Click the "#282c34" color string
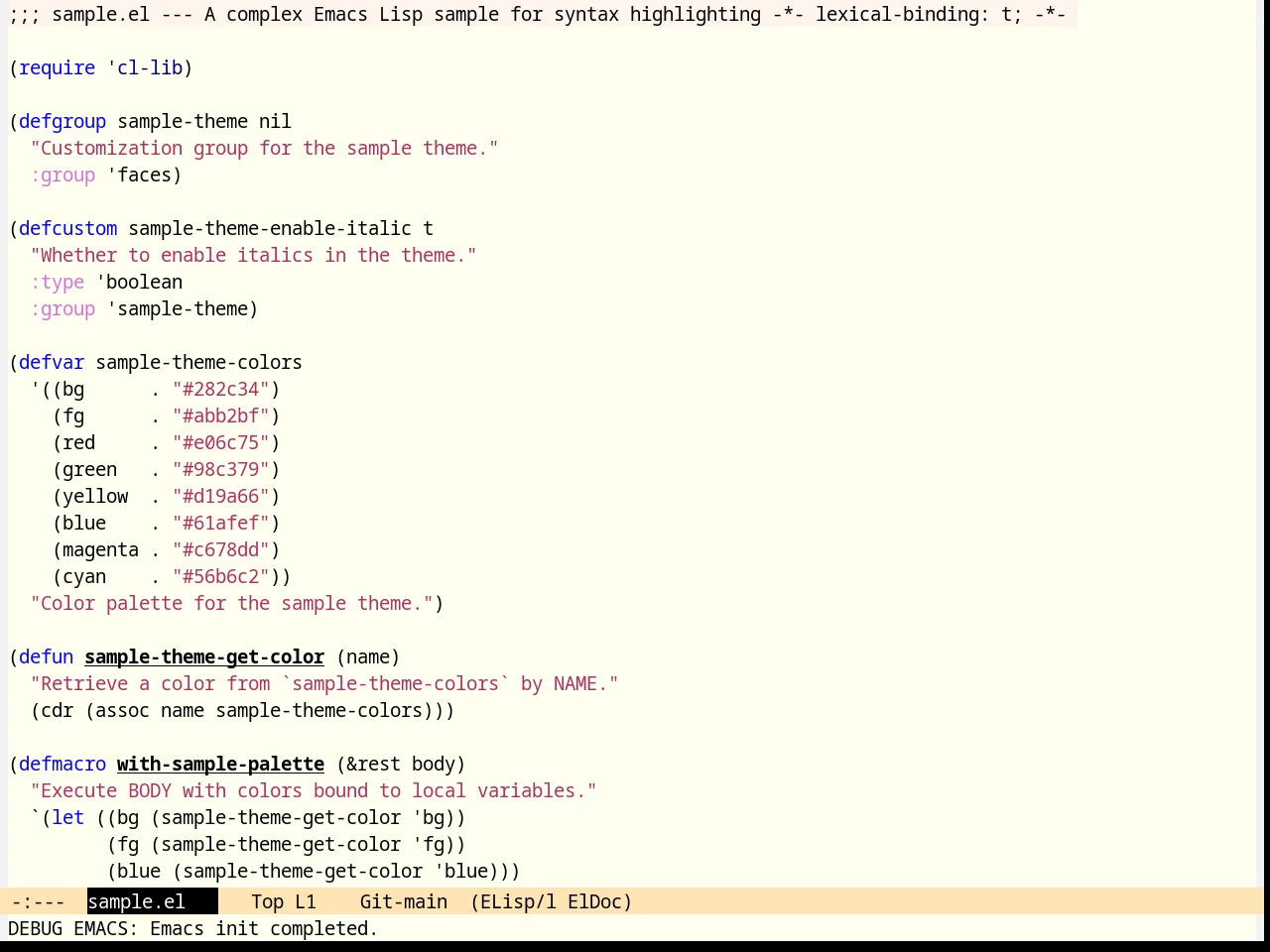This screenshot has height=952, width=1270. 221,389
